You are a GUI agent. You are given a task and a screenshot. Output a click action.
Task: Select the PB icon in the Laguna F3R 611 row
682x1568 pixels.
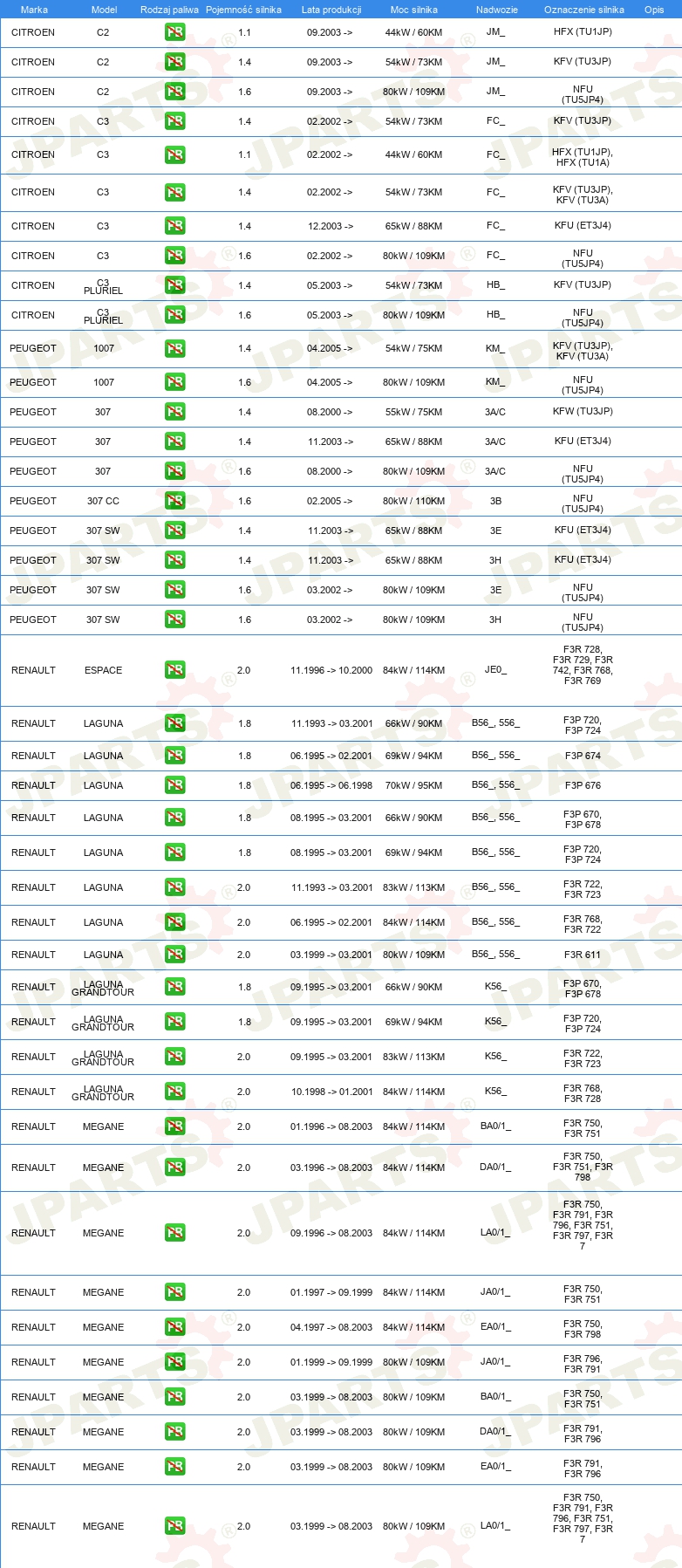point(174,955)
